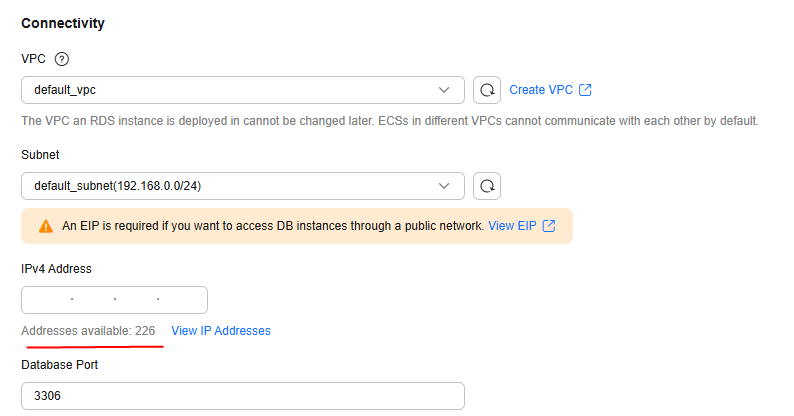The height and width of the screenshot is (416, 794).
Task: Expand the VPC dropdown arrow
Action: point(445,90)
